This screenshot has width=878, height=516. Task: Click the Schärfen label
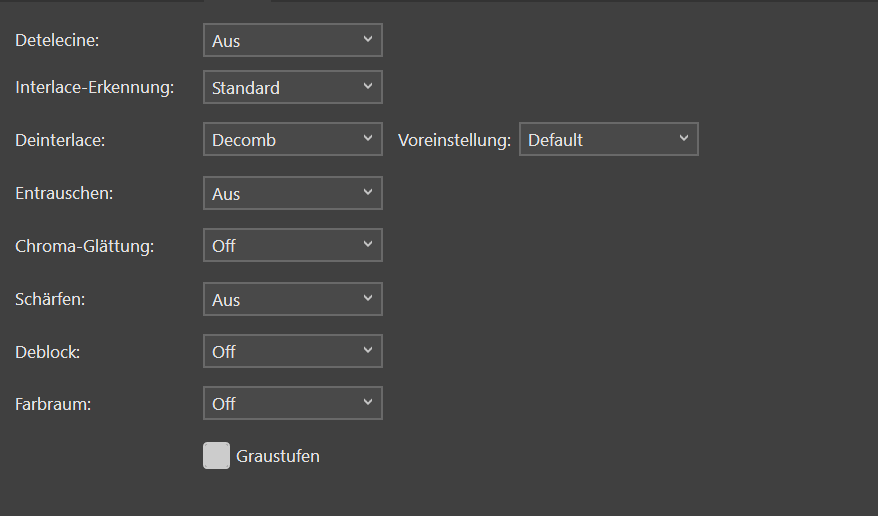pos(50,300)
